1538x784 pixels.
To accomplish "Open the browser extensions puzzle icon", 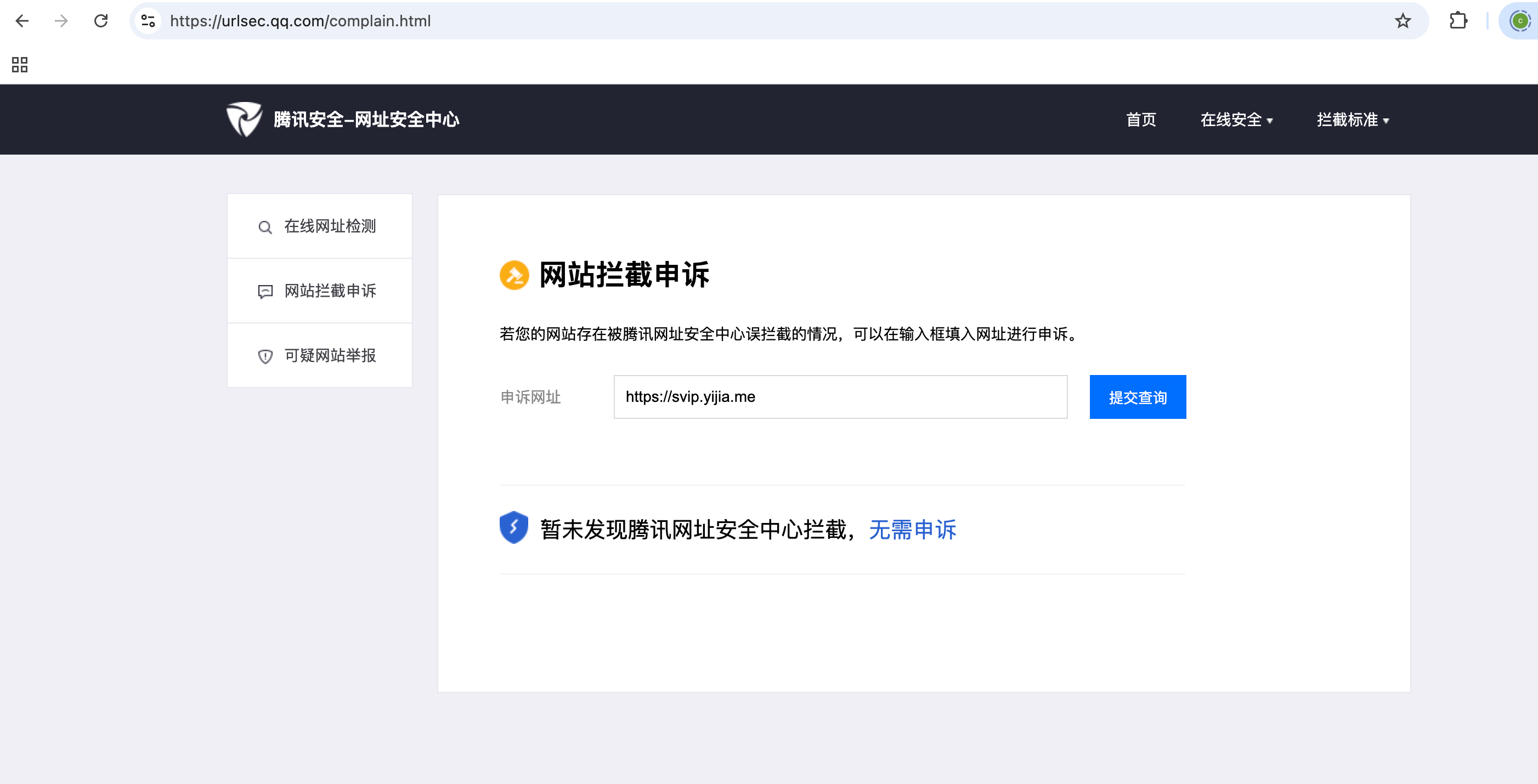I will (x=1458, y=21).
